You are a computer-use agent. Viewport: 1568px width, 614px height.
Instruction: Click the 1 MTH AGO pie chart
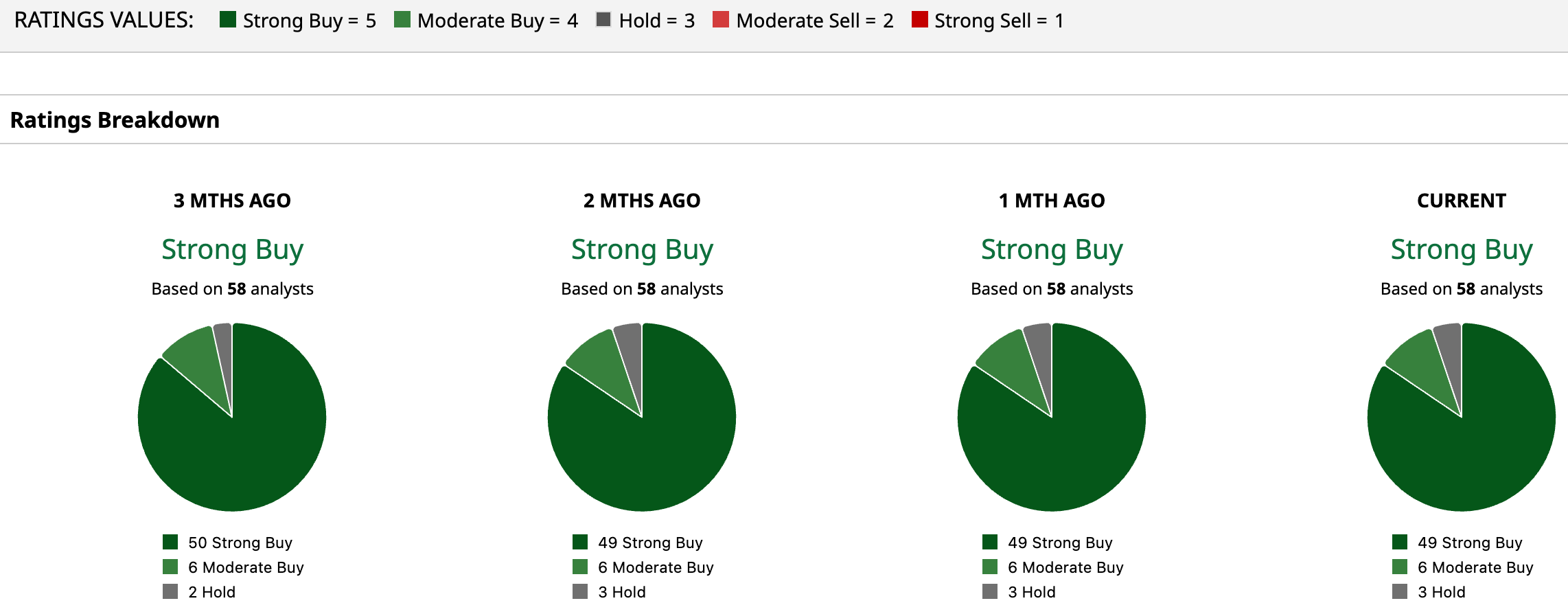coord(1052,417)
